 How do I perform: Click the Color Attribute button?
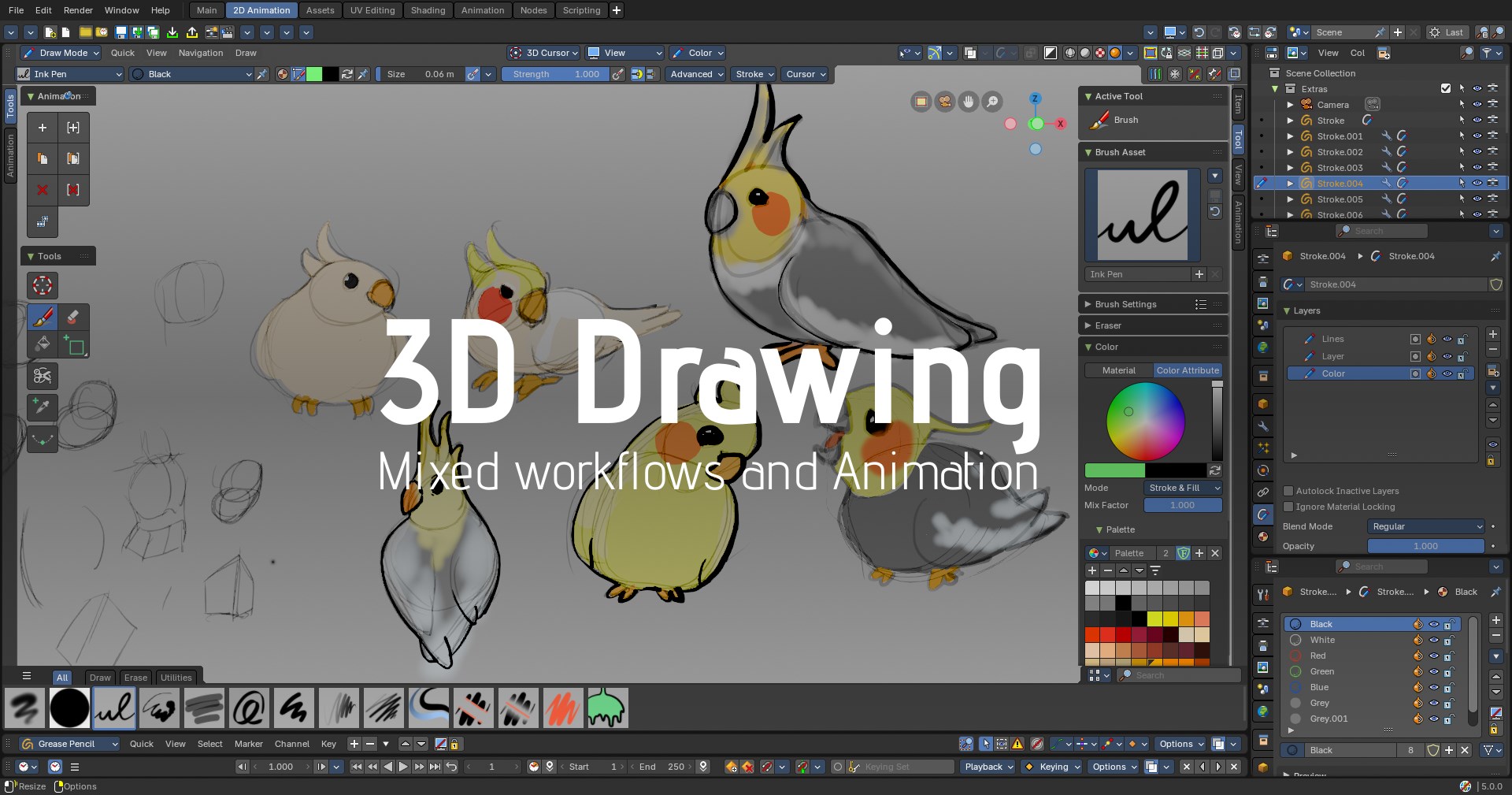pyautogui.click(x=1187, y=370)
